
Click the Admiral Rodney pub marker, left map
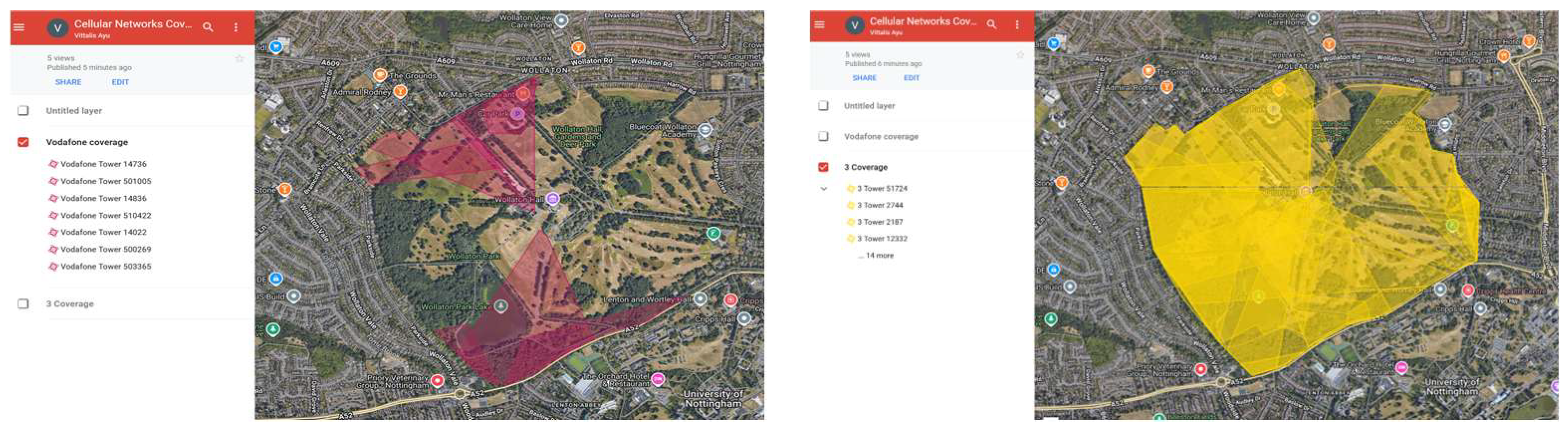[x=400, y=92]
